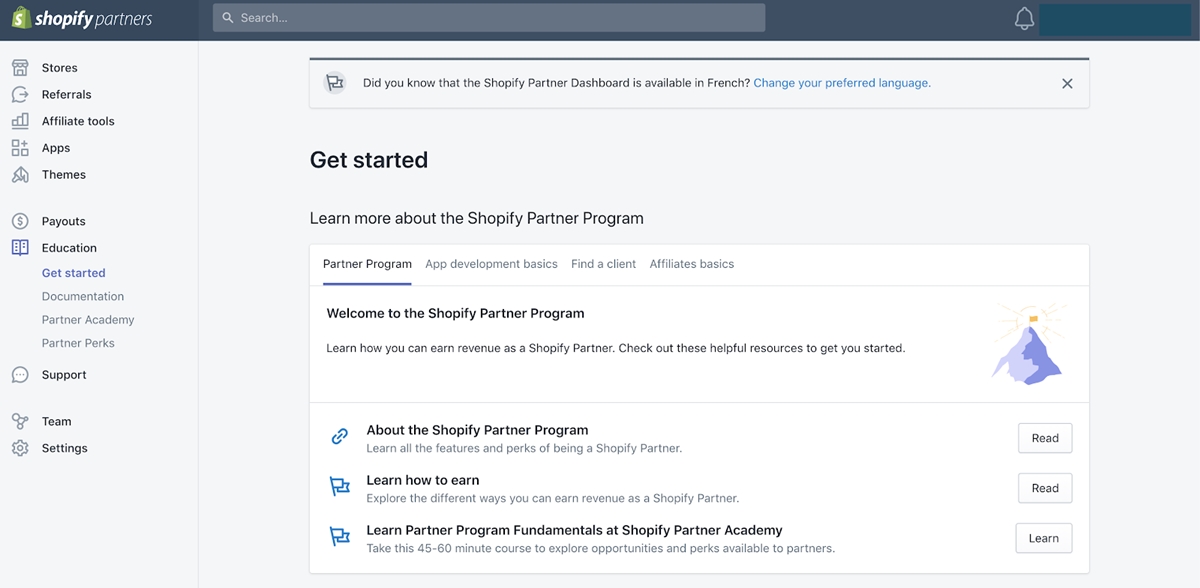Click the Support chat bubble icon
This screenshot has height=588, width=1200.
coord(20,375)
